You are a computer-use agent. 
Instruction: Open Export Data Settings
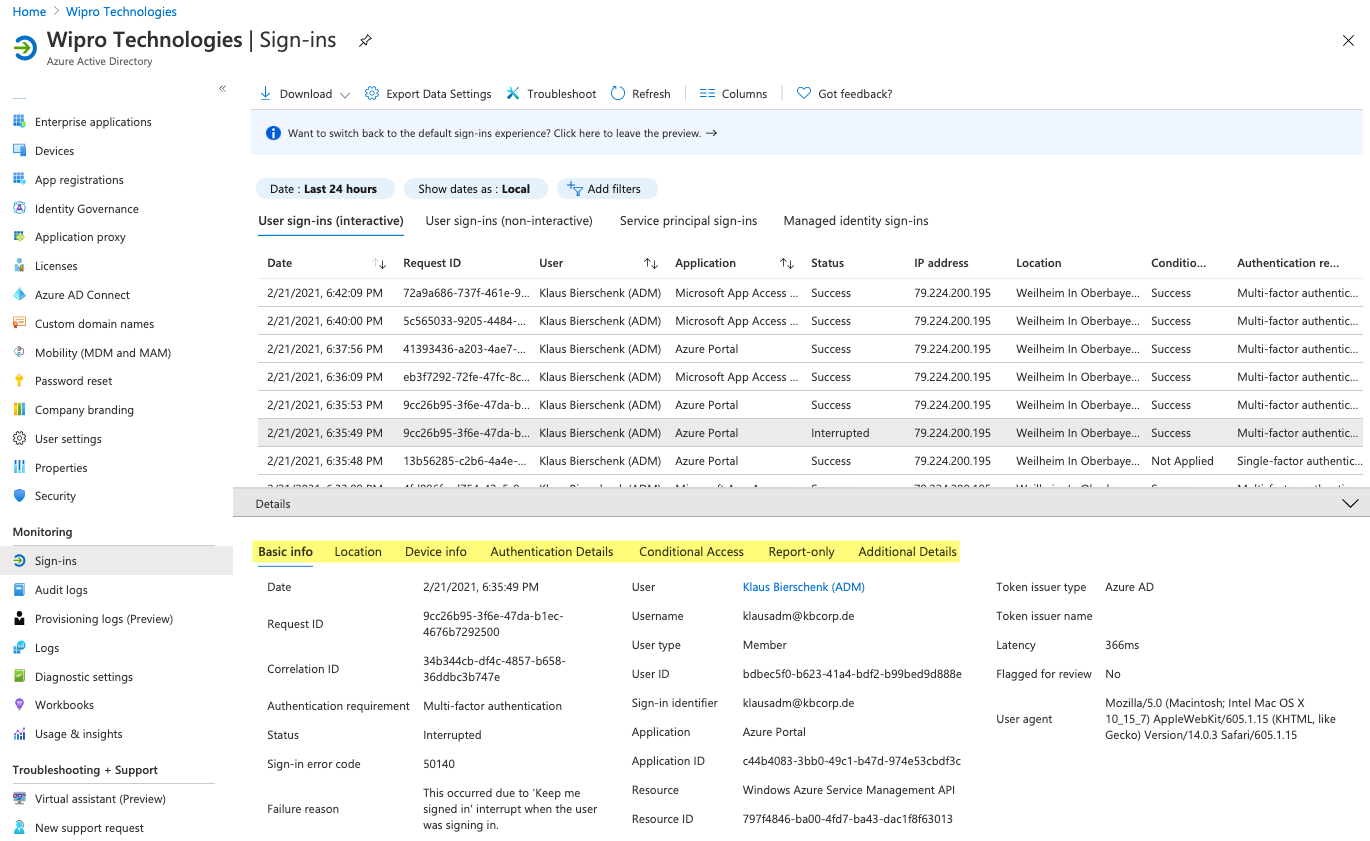click(x=437, y=93)
